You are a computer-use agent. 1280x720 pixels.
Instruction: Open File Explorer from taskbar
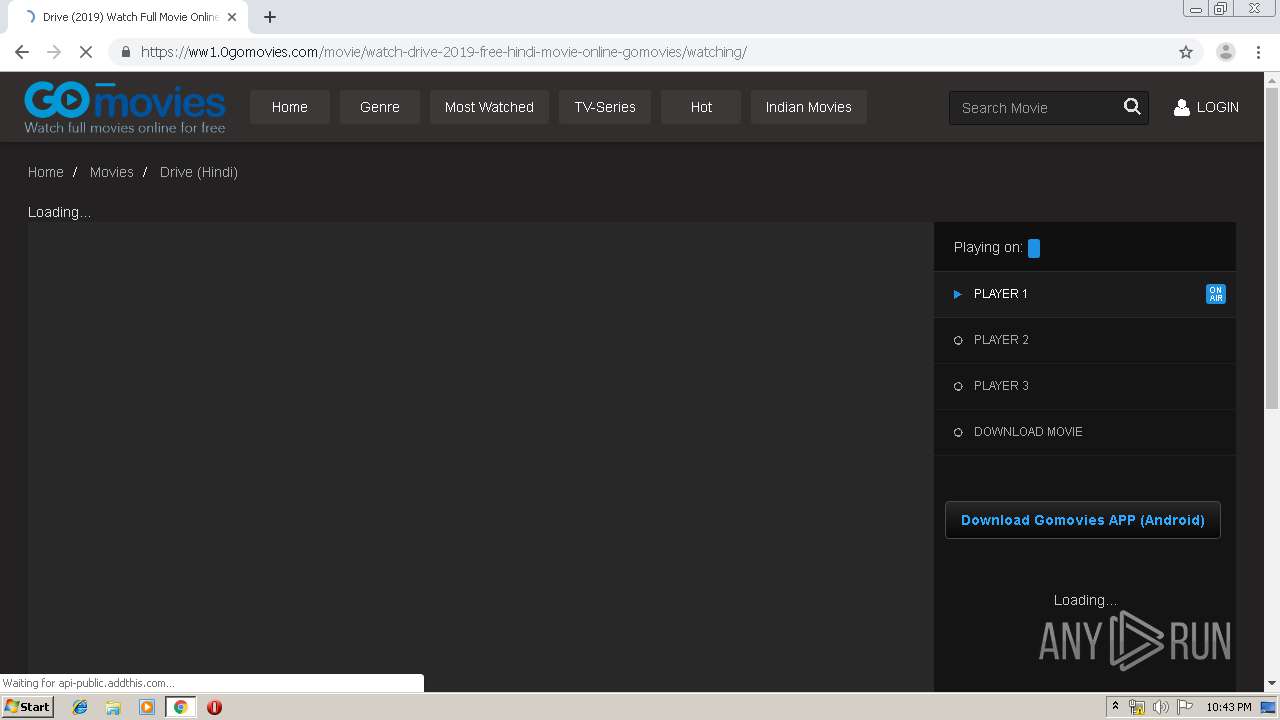tap(113, 707)
